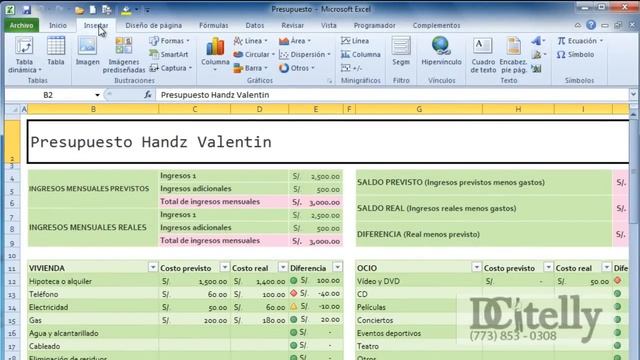Insert a Hipervínculo
Image resolution: width=640 pixels, height=360 pixels.
[x=441, y=51]
